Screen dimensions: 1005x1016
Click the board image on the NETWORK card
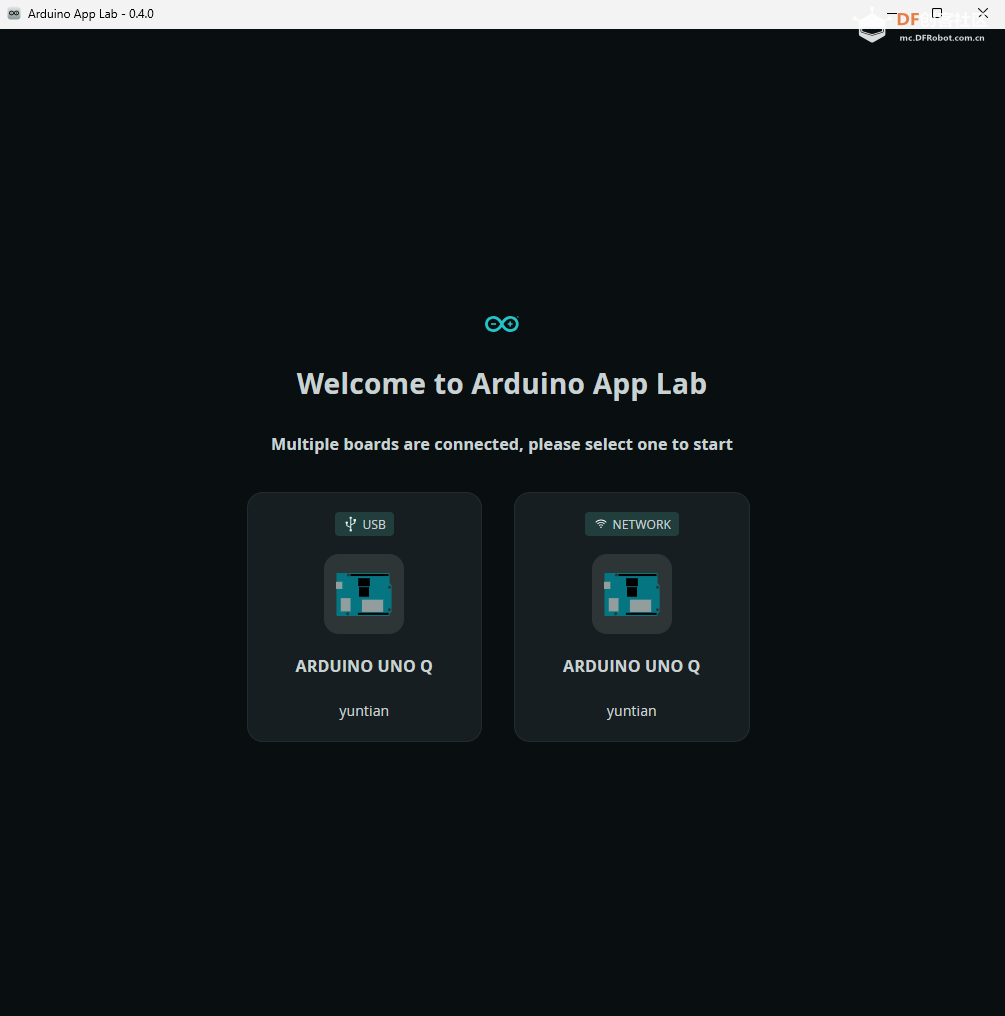631,594
